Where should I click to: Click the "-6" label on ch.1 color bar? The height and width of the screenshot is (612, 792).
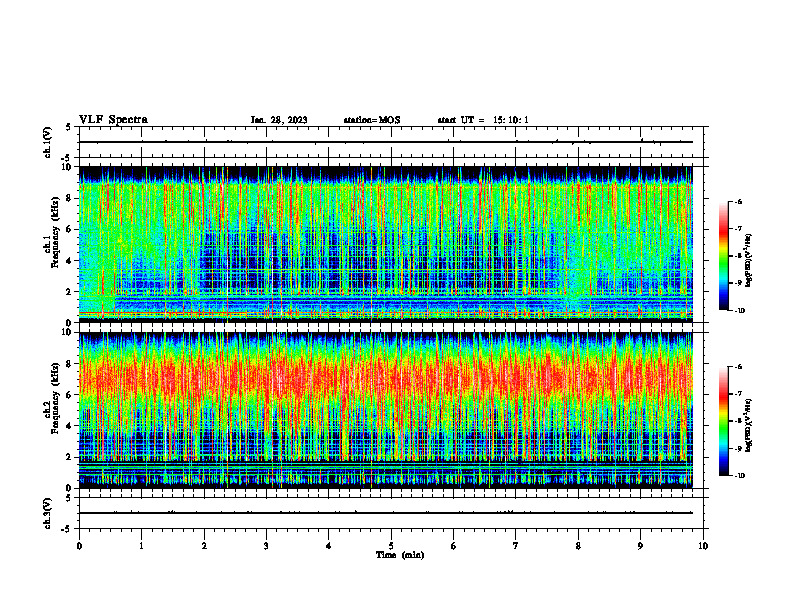(x=738, y=201)
